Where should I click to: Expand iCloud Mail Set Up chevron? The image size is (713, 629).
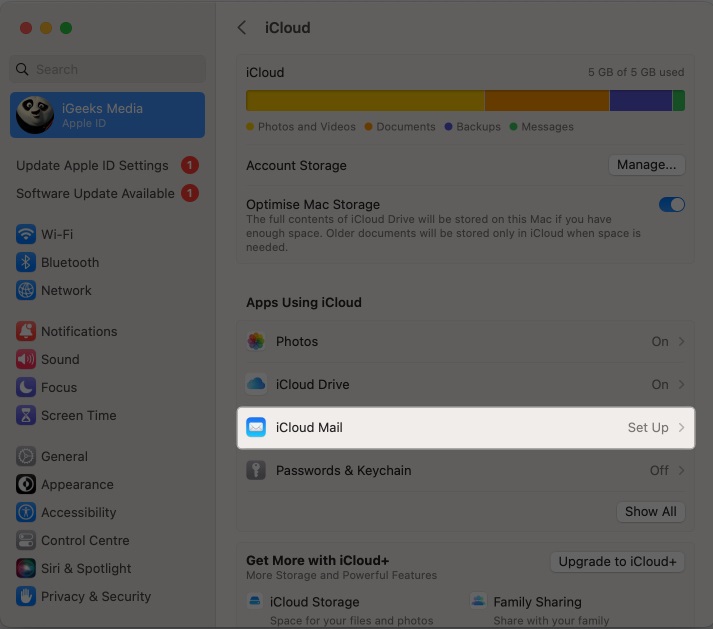pos(682,427)
